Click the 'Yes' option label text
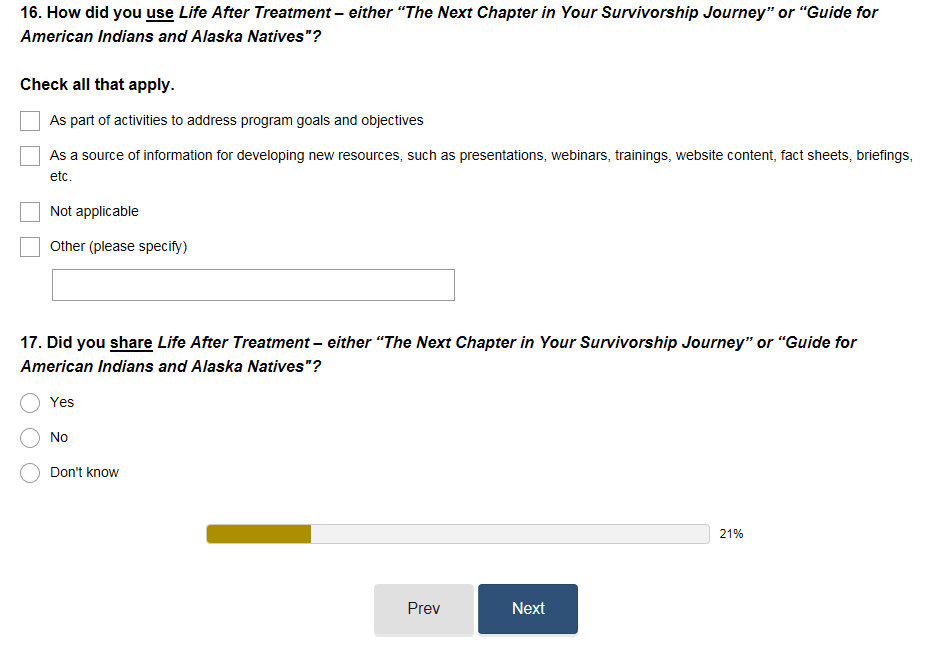Screen dimensions: 949x656 [62, 402]
